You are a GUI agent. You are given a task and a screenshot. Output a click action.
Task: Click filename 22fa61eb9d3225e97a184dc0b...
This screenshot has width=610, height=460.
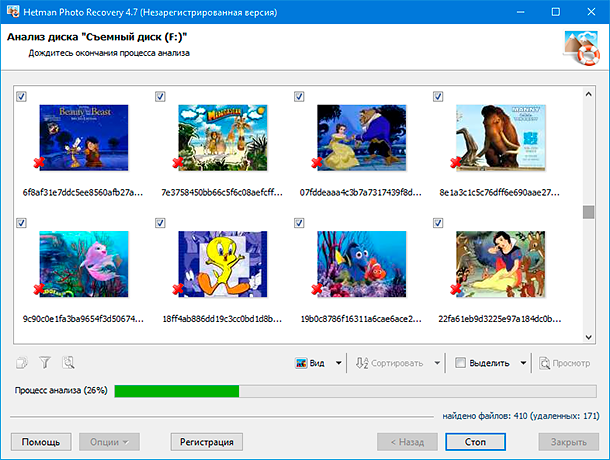point(500,319)
